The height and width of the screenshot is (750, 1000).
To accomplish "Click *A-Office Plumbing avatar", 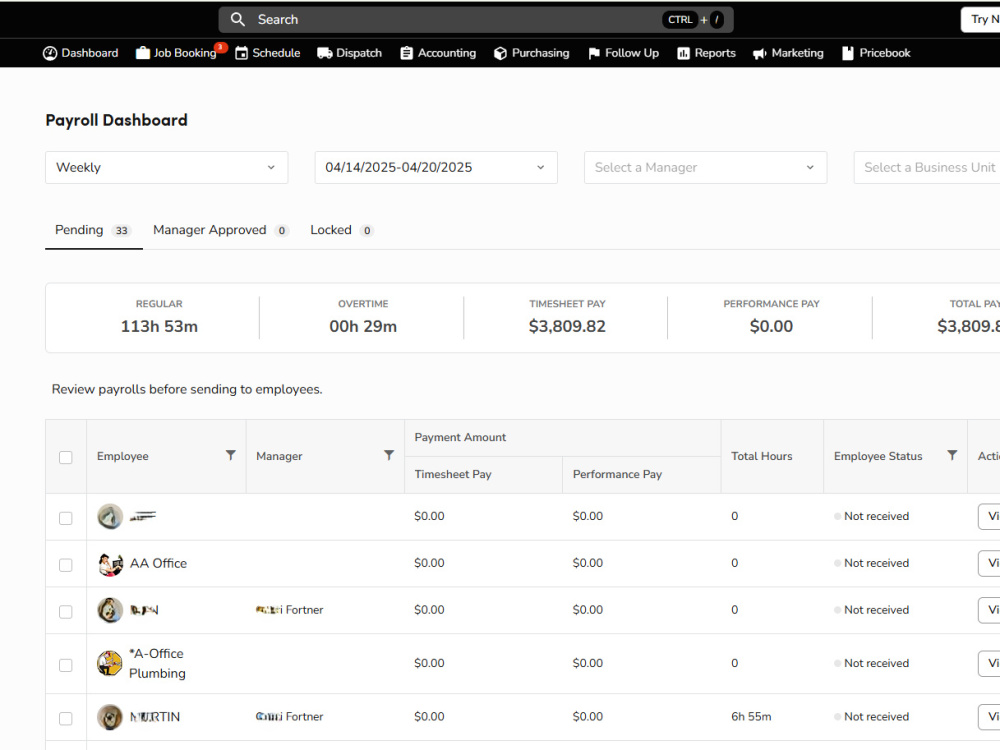I will tap(110, 663).
